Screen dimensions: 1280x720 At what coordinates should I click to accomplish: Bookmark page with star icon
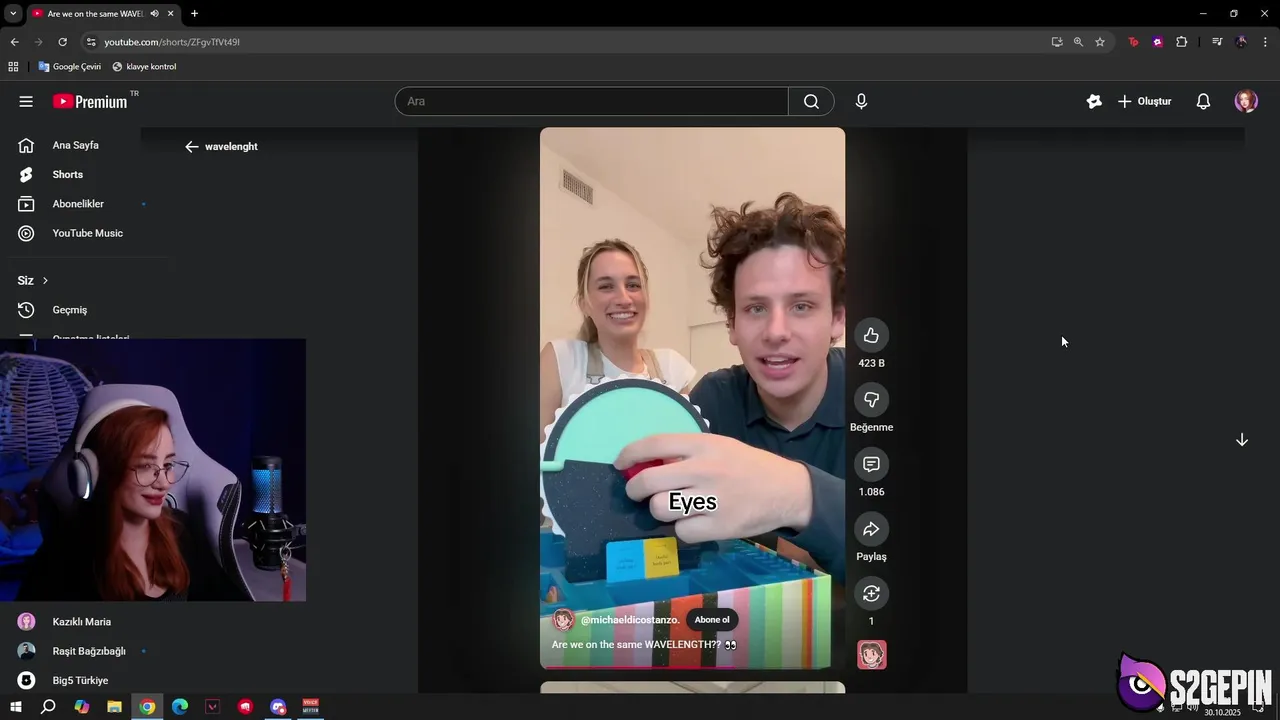[x=1100, y=42]
